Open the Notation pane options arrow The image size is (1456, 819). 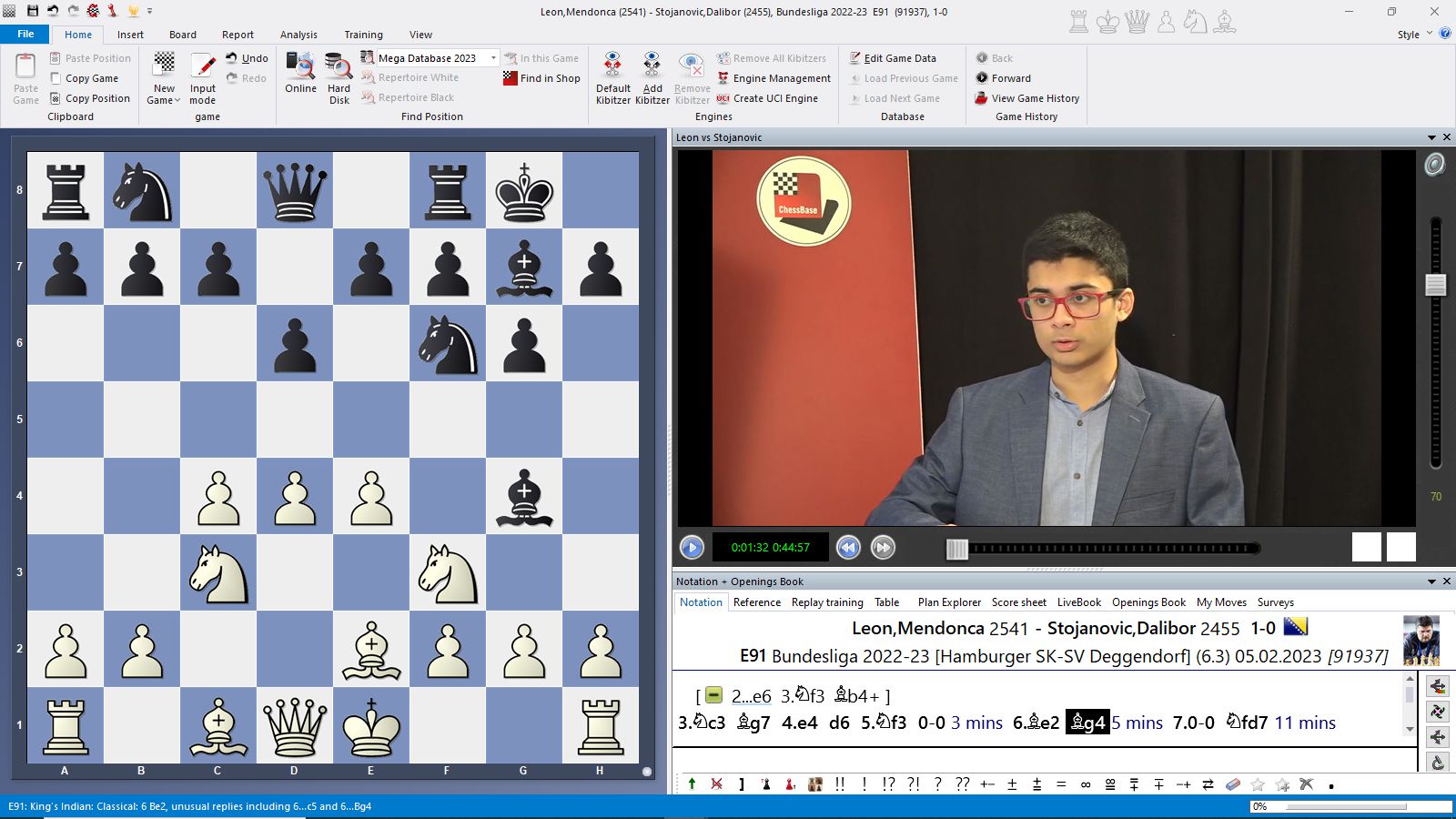click(x=1431, y=581)
